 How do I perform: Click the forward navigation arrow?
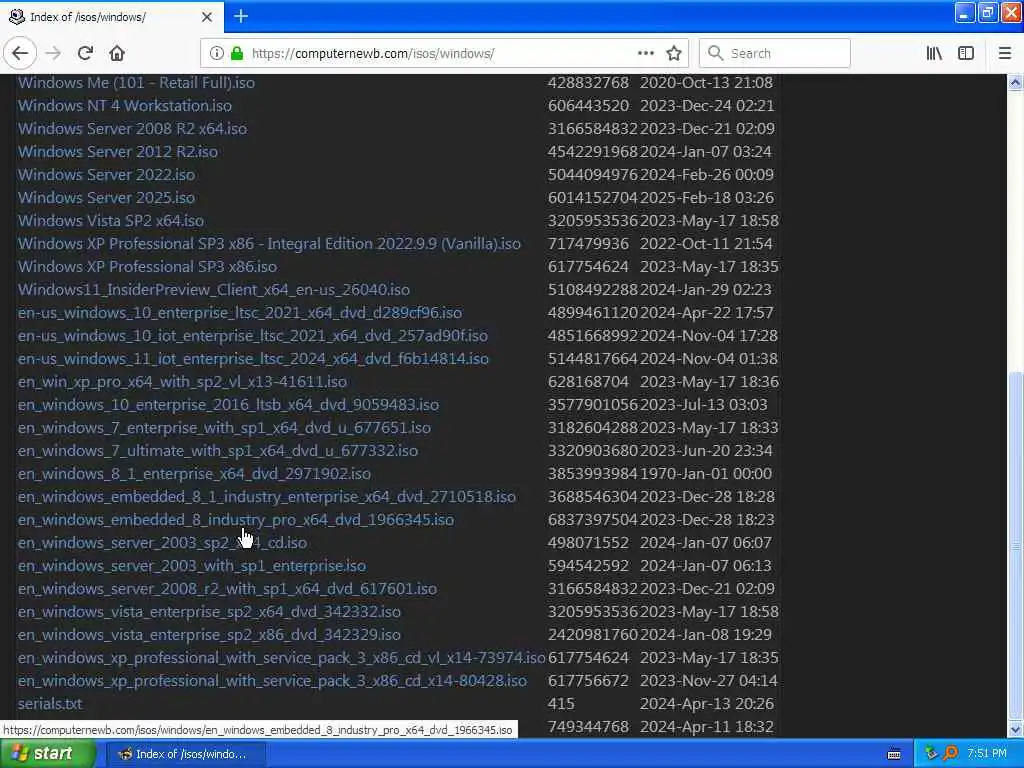tap(53, 54)
